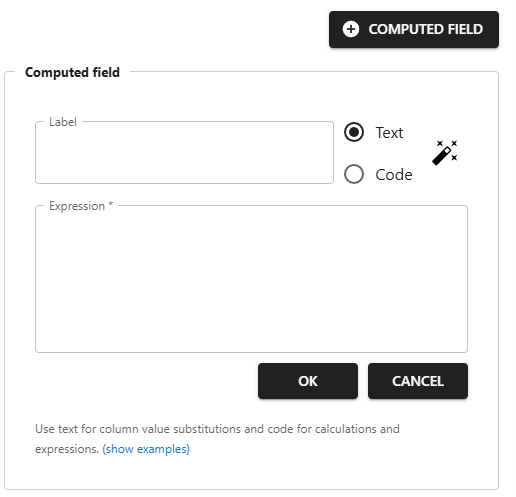
Task: Focus the Label input box
Action: (184, 153)
